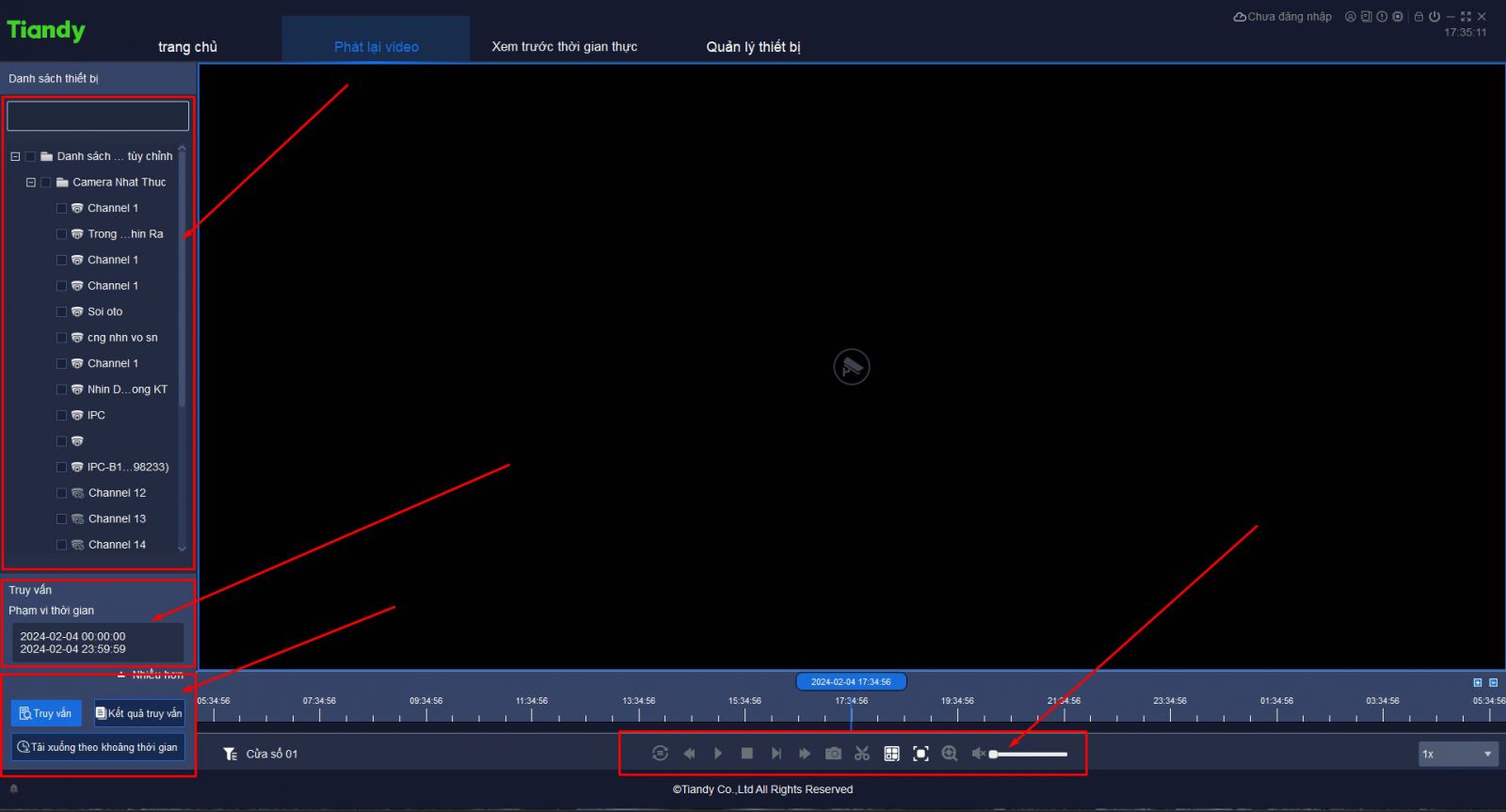Stop playback with the stop button
1506x812 pixels.
click(747, 753)
